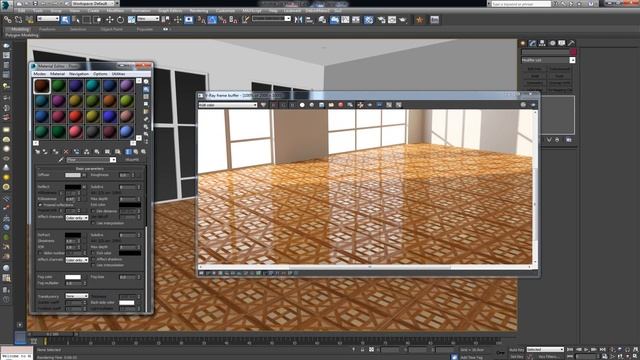The image size is (640, 360).
Task: Switch to the Object Paint ribbon tab
Action: [x=111, y=29]
